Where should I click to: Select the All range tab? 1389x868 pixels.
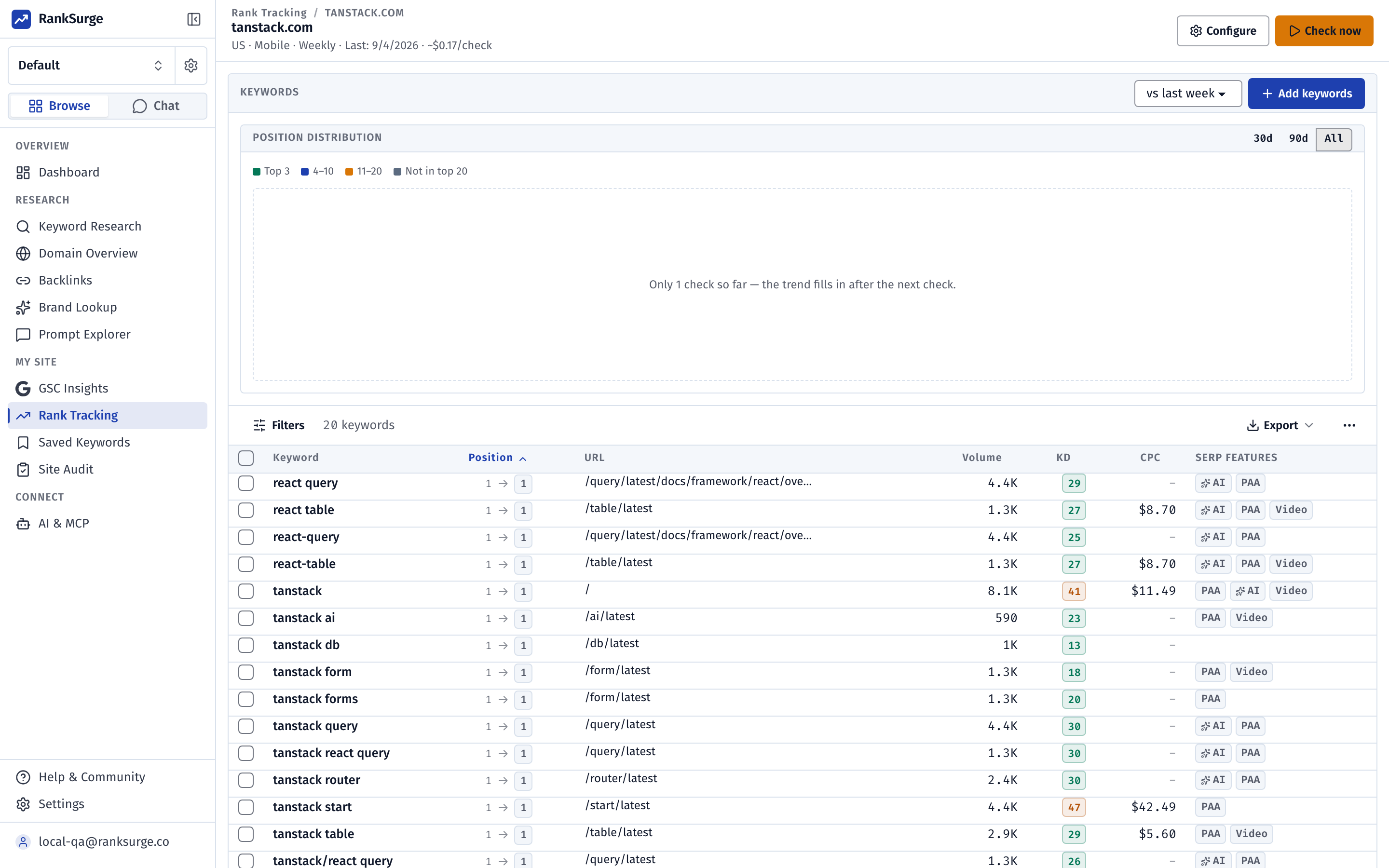click(1334, 138)
